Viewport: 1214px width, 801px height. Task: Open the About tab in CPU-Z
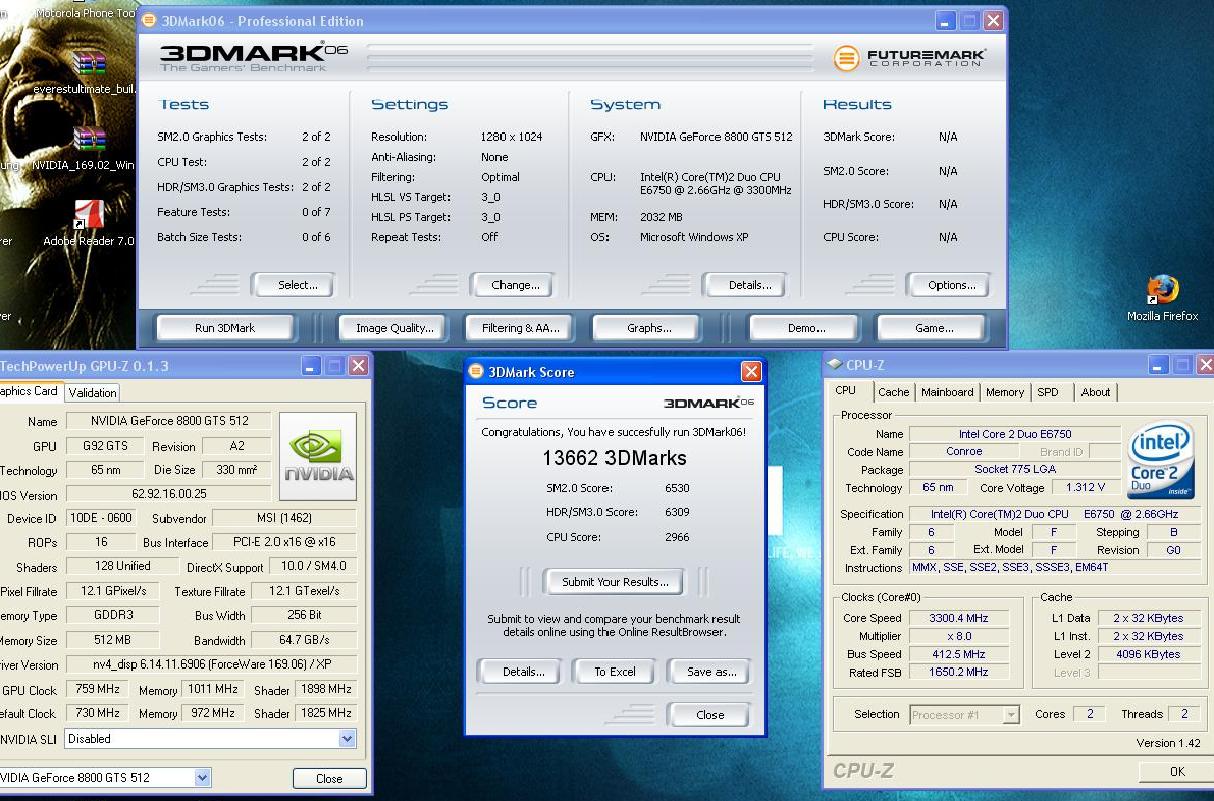coord(1096,392)
